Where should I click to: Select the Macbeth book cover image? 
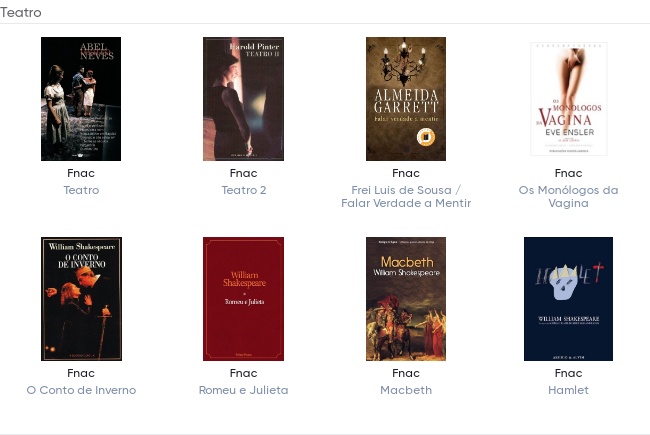point(406,299)
